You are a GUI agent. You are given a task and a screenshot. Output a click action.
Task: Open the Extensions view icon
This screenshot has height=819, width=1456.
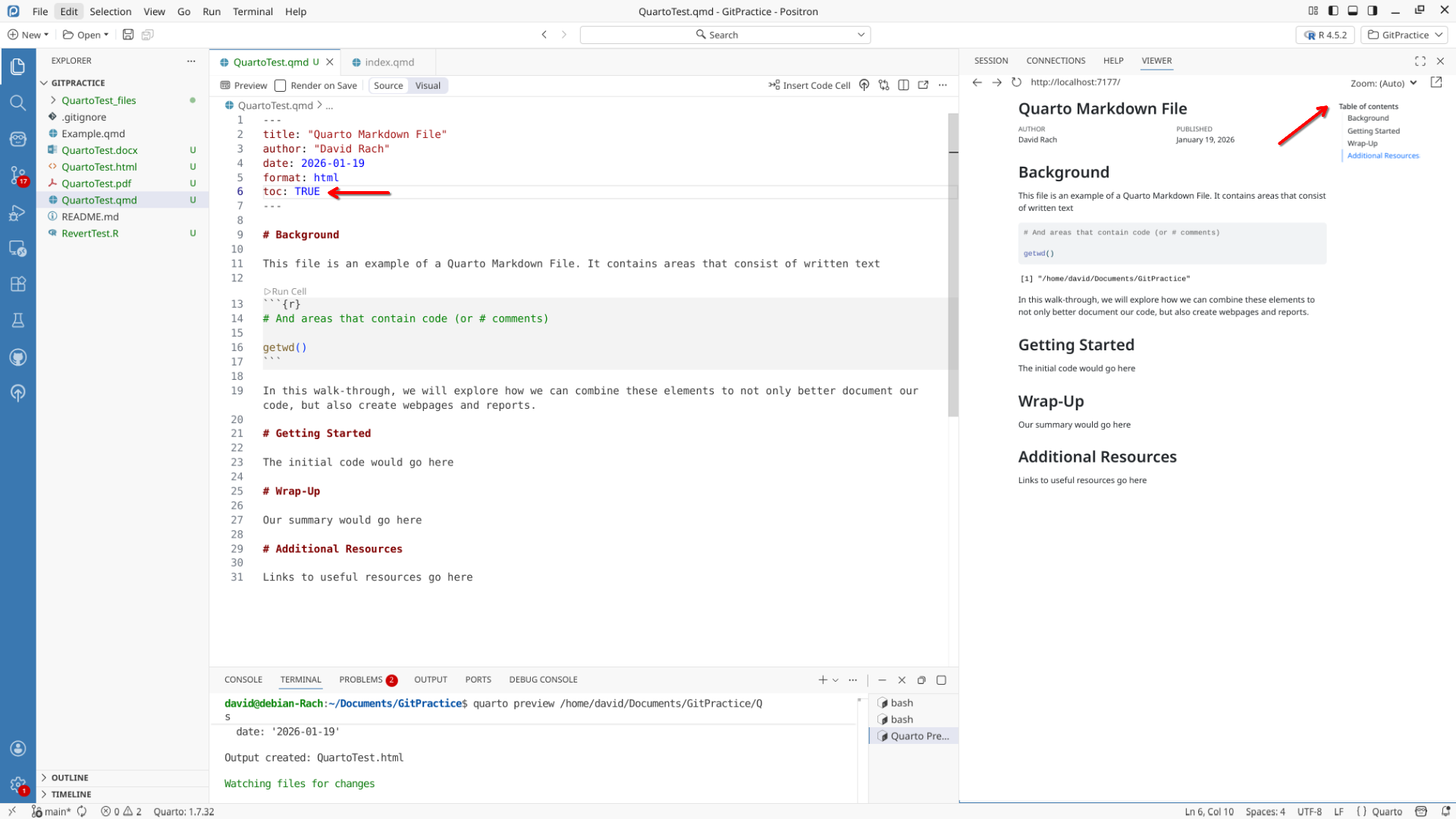click(x=18, y=284)
